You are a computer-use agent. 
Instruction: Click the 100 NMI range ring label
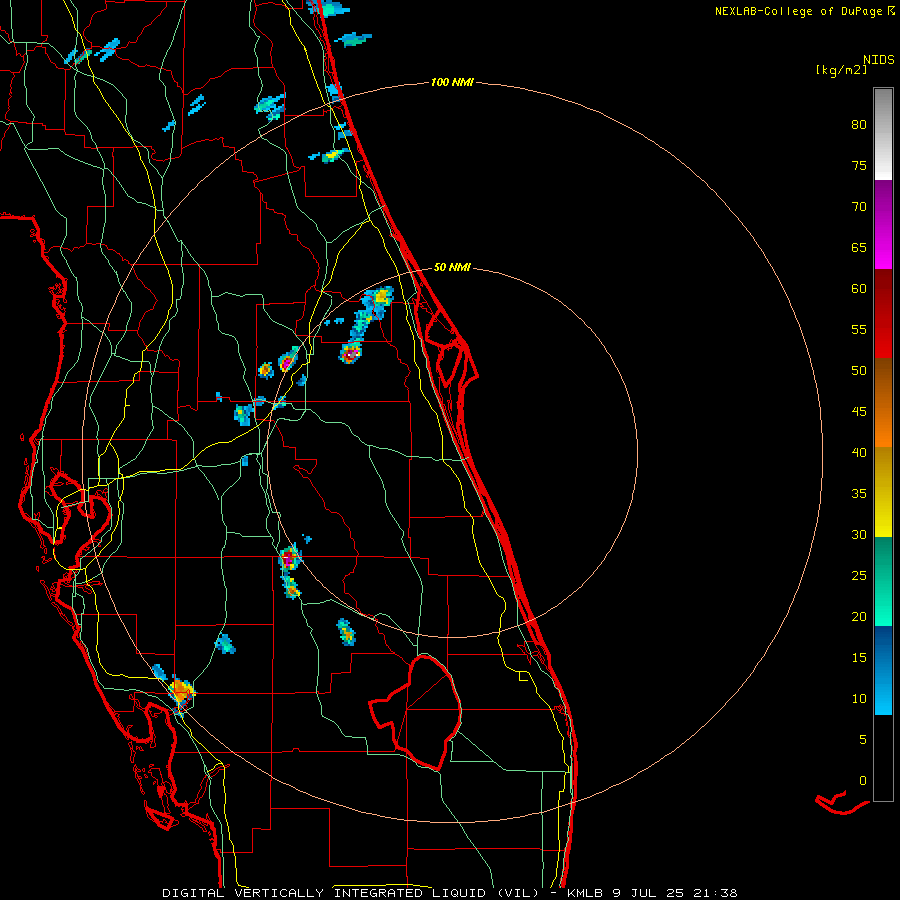(452, 82)
